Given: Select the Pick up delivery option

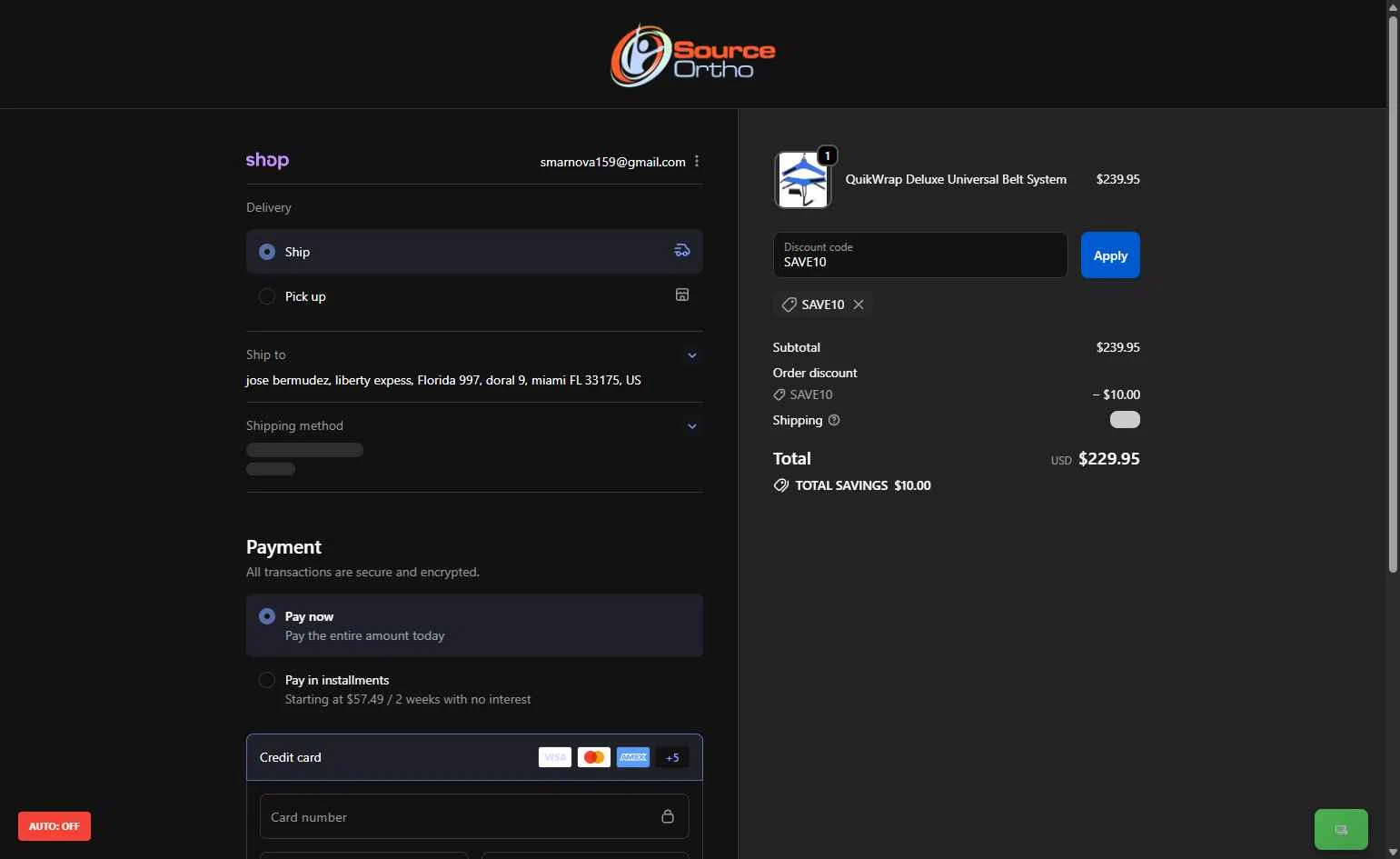Looking at the screenshot, I should tap(474, 296).
